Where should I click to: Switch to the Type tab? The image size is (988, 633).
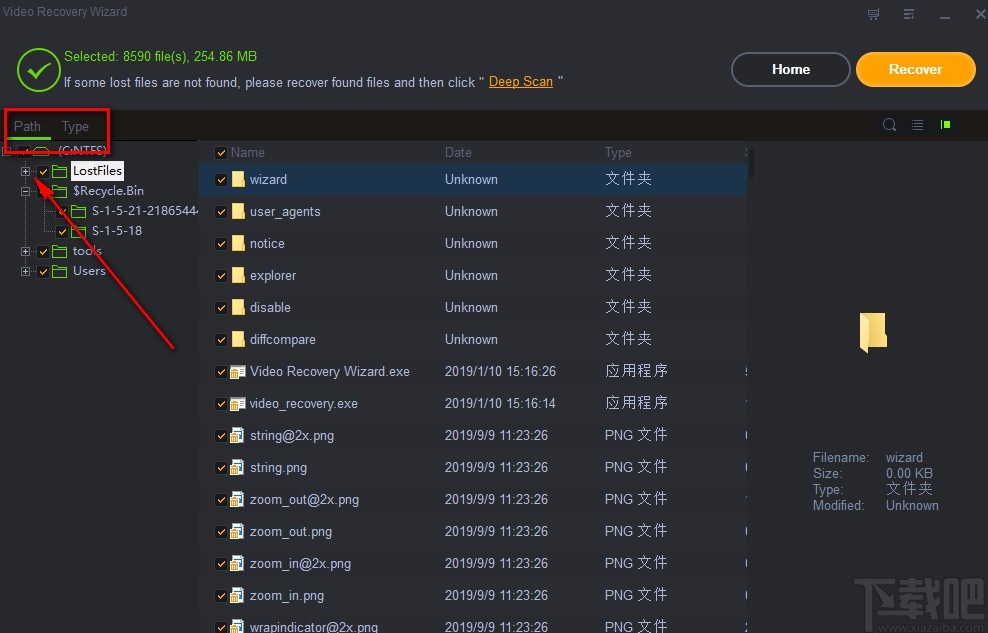[75, 126]
